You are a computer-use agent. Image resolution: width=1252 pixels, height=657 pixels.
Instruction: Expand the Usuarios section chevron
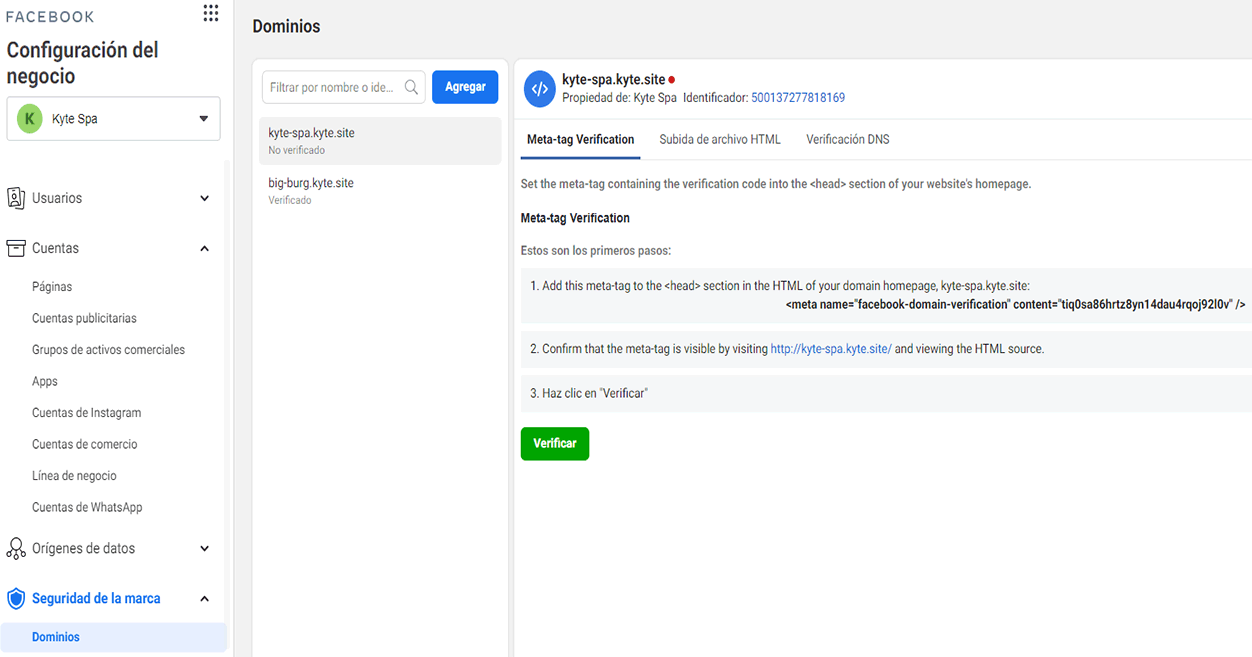click(x=204, y=198)
